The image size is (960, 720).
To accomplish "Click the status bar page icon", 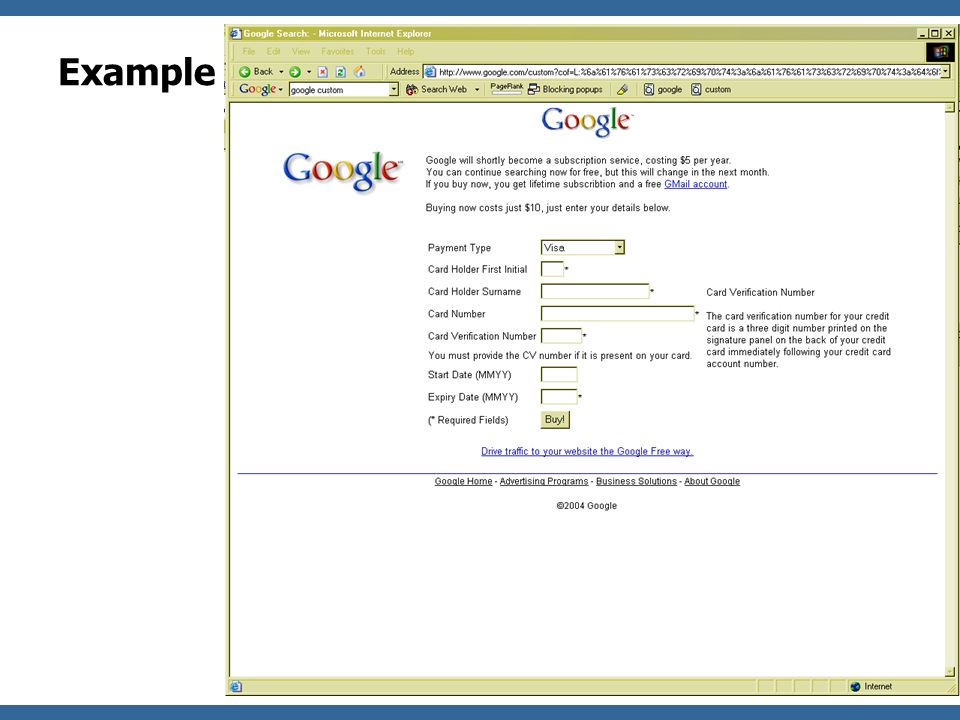I will coord(236,686).
